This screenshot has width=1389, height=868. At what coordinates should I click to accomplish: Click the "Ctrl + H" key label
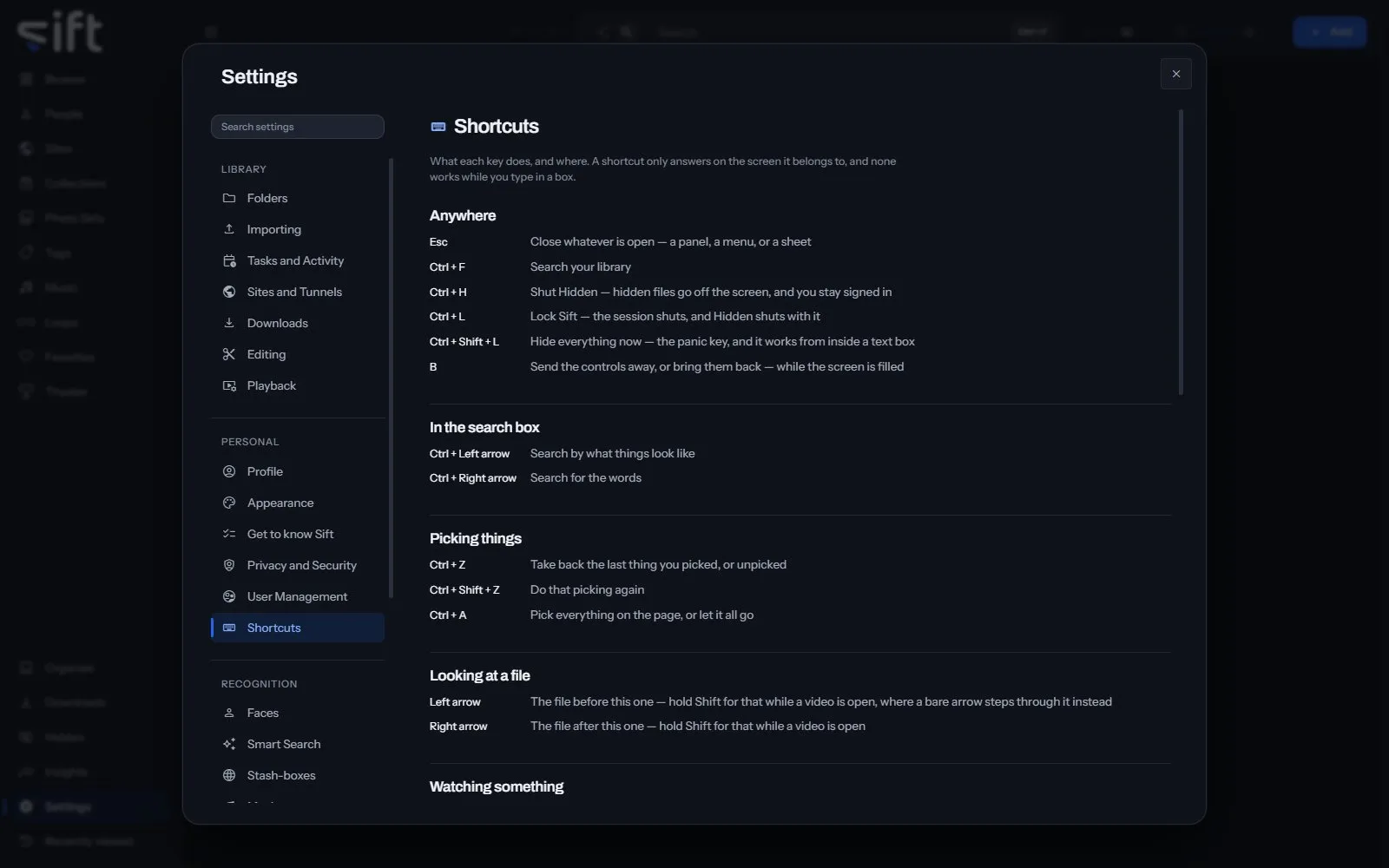coord(448,293)
